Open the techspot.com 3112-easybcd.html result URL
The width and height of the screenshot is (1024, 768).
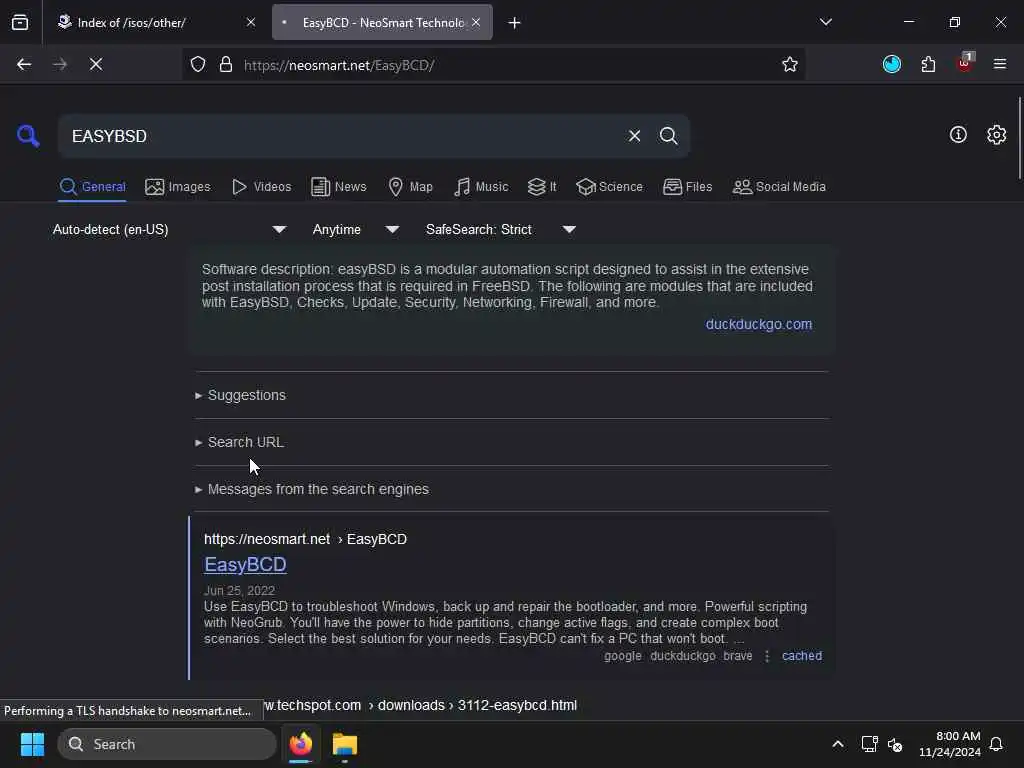pyautogui.click(x=421, y=705)
